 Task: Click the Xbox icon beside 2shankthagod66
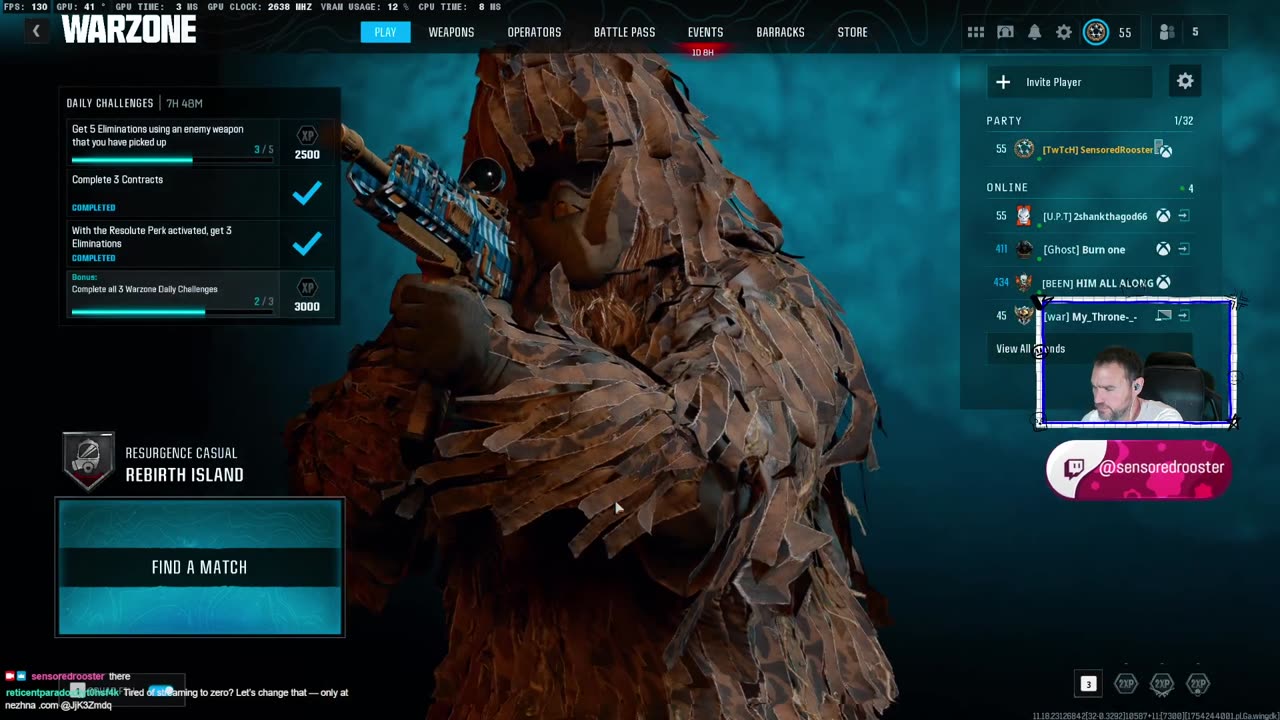[x=1163, y=216]
